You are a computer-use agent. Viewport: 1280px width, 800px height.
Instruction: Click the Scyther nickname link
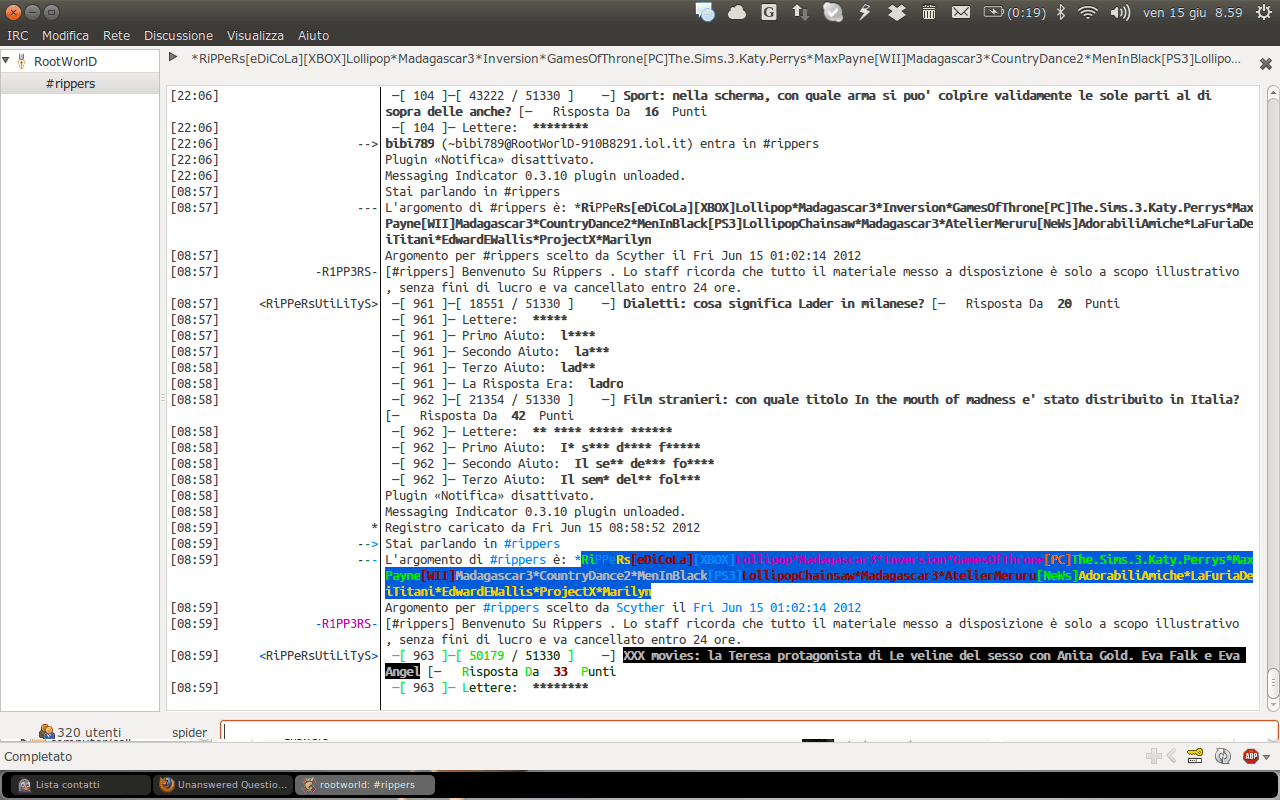tap(640, 608)
